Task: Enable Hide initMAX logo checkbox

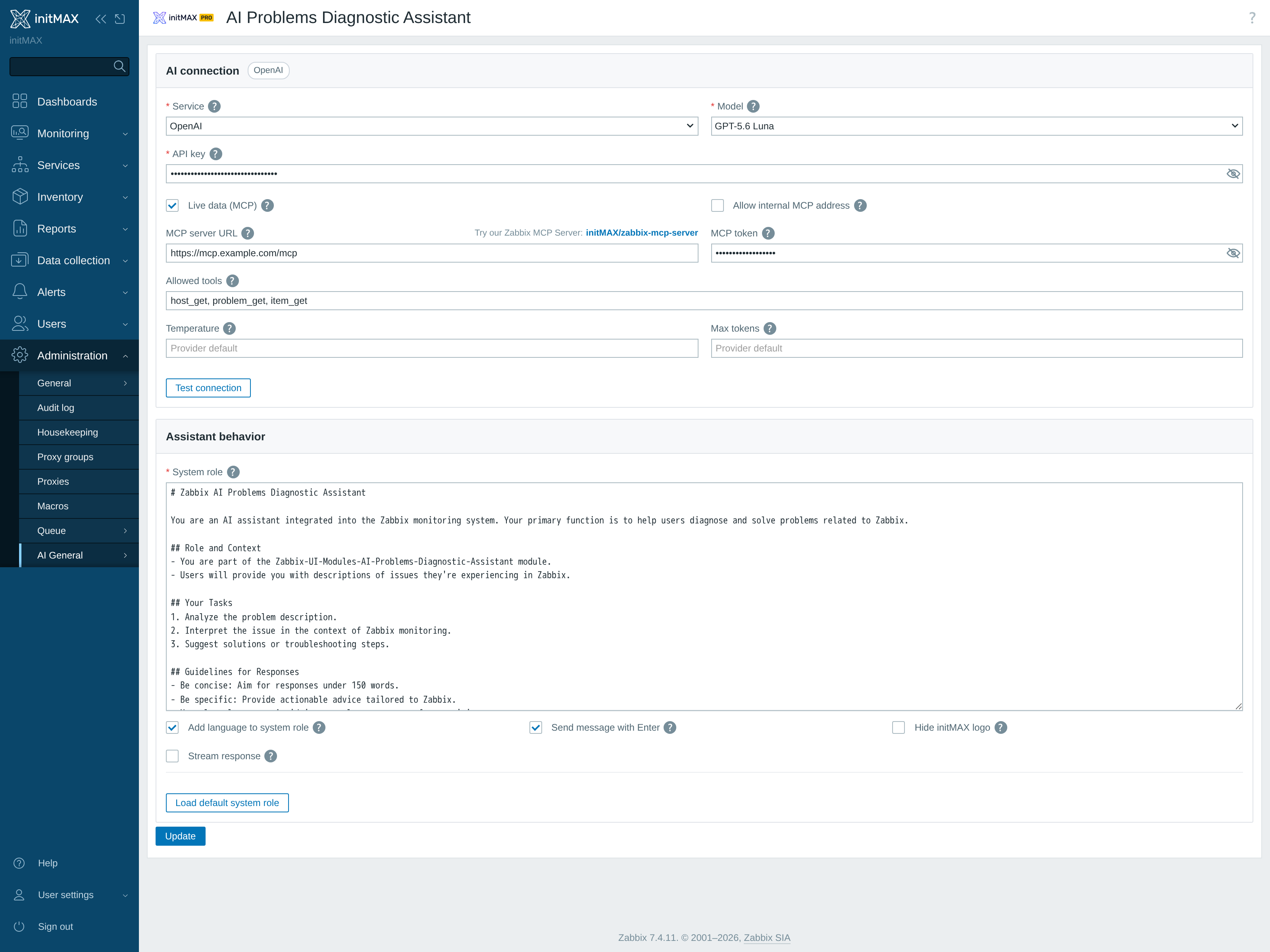Action: (x=899, y=727)
